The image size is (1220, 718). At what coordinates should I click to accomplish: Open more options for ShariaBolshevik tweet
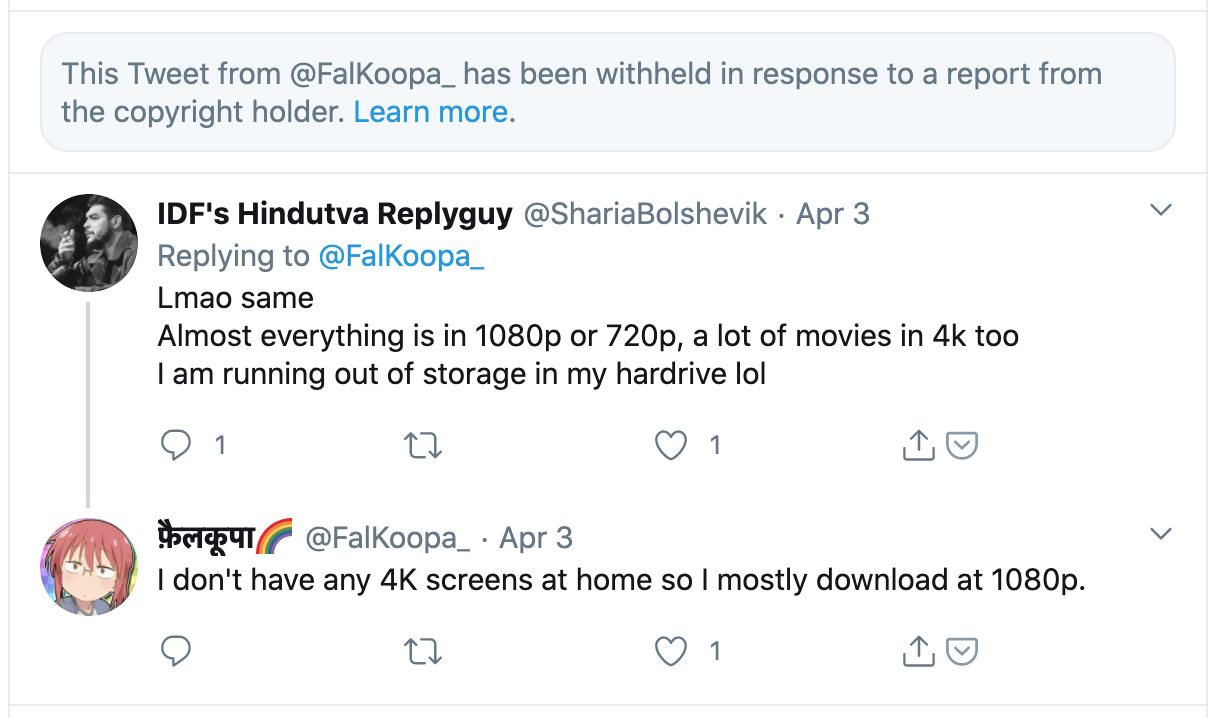point(1160,211)
